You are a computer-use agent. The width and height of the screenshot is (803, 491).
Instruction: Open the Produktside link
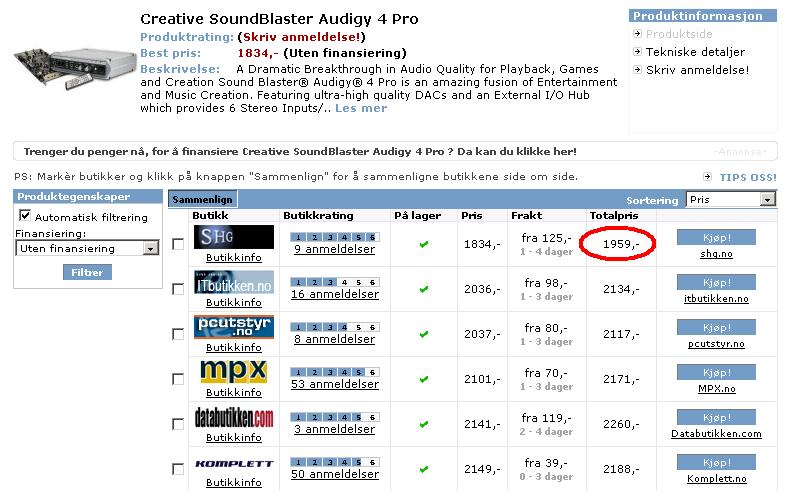[x=679, y=34]
